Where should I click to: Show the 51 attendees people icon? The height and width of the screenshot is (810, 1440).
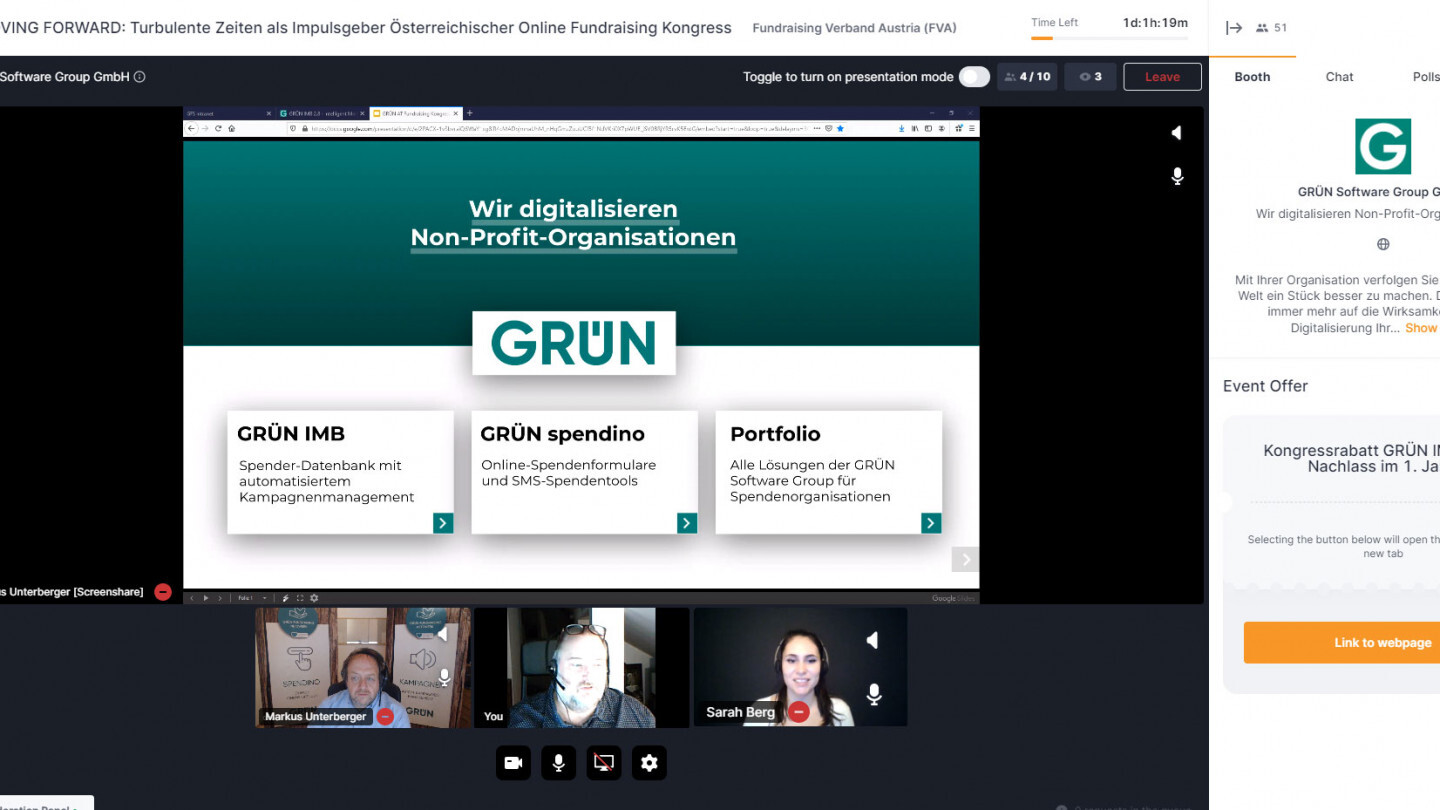[1262, 28]
